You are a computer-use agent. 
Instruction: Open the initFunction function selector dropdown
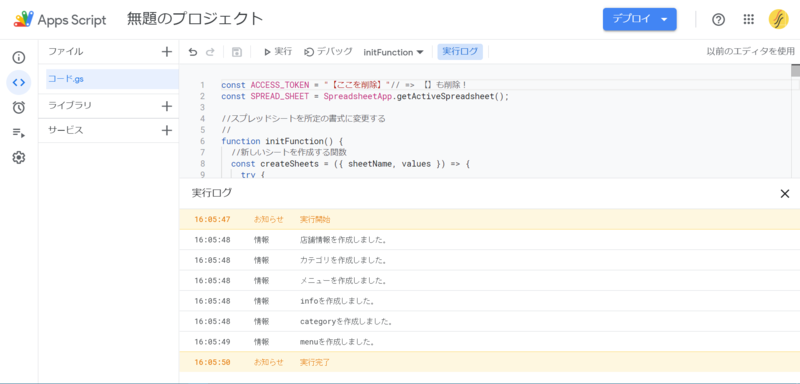tap(393, 52)
